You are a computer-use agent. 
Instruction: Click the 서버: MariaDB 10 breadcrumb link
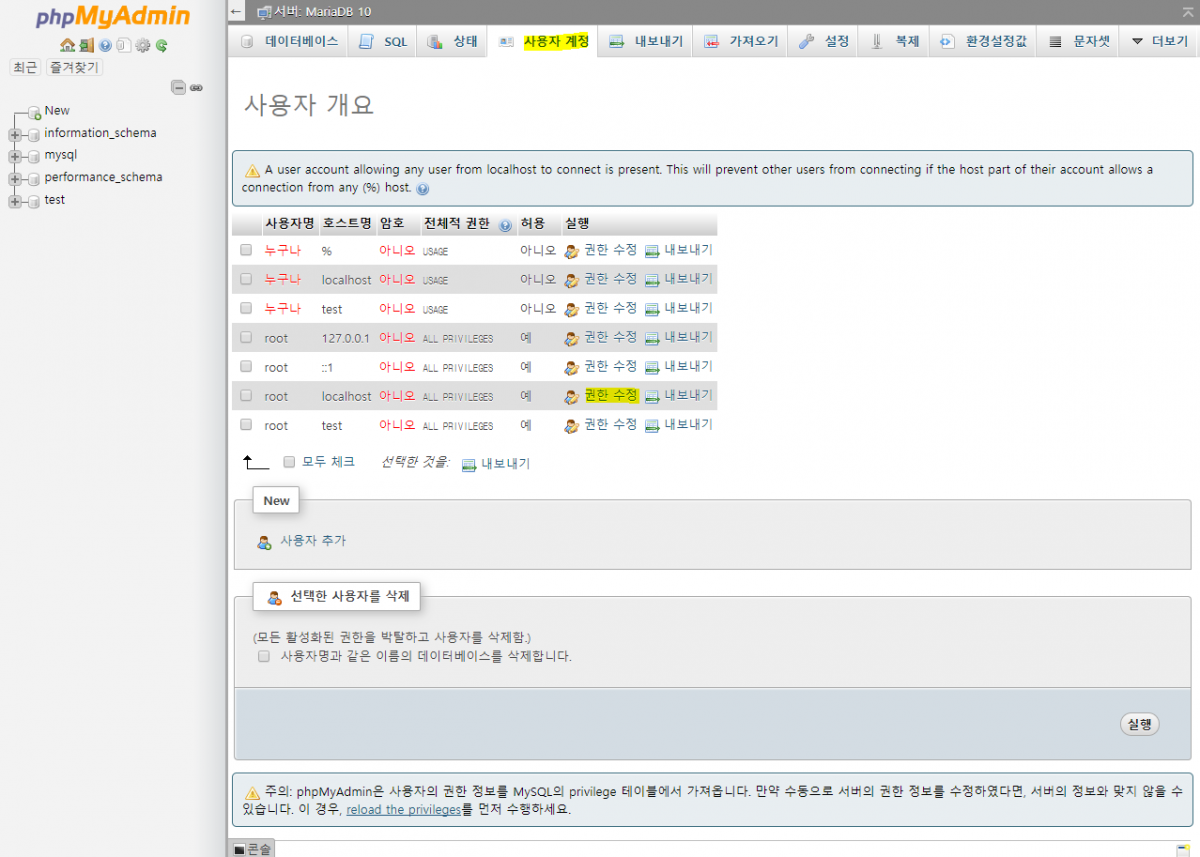coord(321,12)
